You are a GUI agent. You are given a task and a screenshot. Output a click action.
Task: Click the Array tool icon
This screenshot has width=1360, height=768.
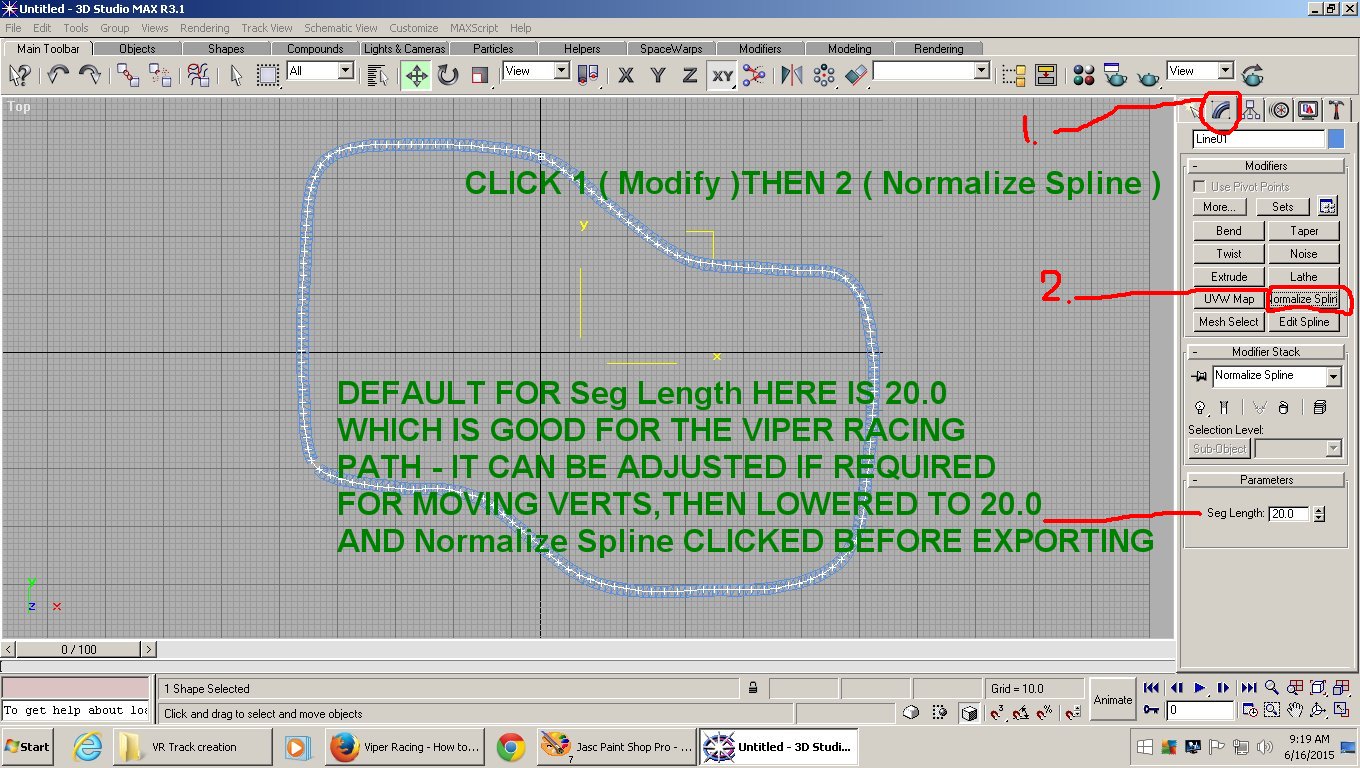pos(823,75)
